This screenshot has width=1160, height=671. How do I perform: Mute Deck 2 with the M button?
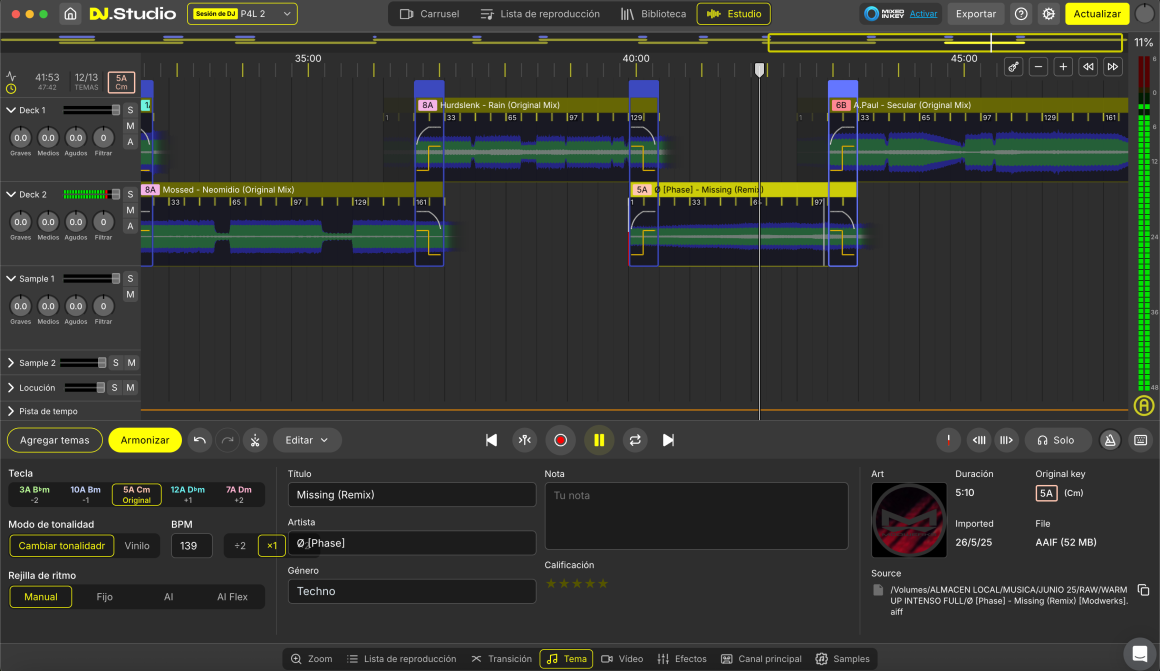(x=130, y=210)
